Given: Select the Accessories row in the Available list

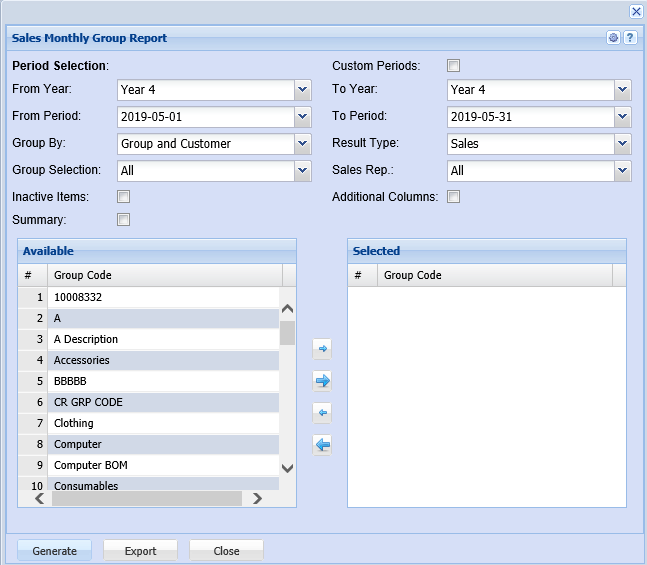Looking at the screenshot, I should tap(148, 360).
